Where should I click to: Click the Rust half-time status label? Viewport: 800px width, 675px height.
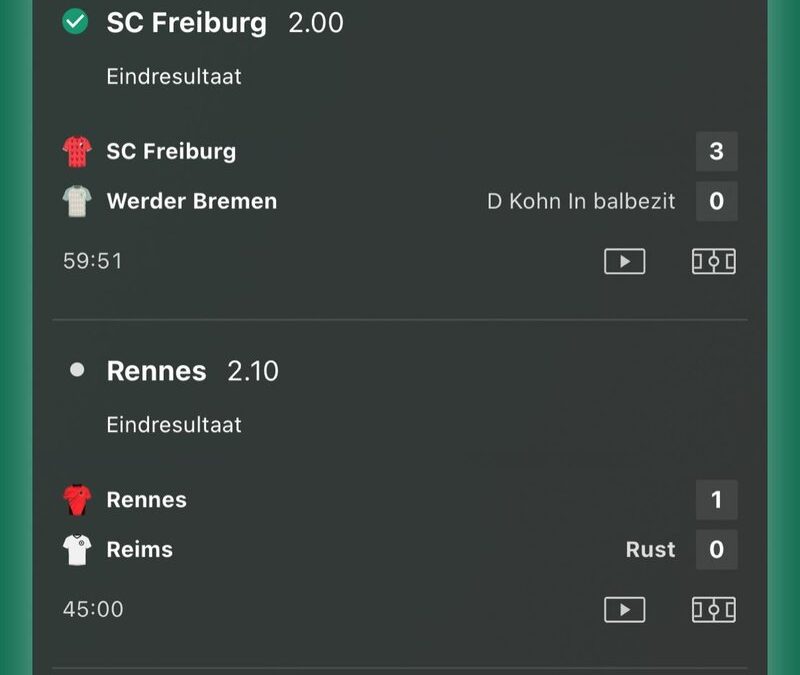tap(651, 549)
